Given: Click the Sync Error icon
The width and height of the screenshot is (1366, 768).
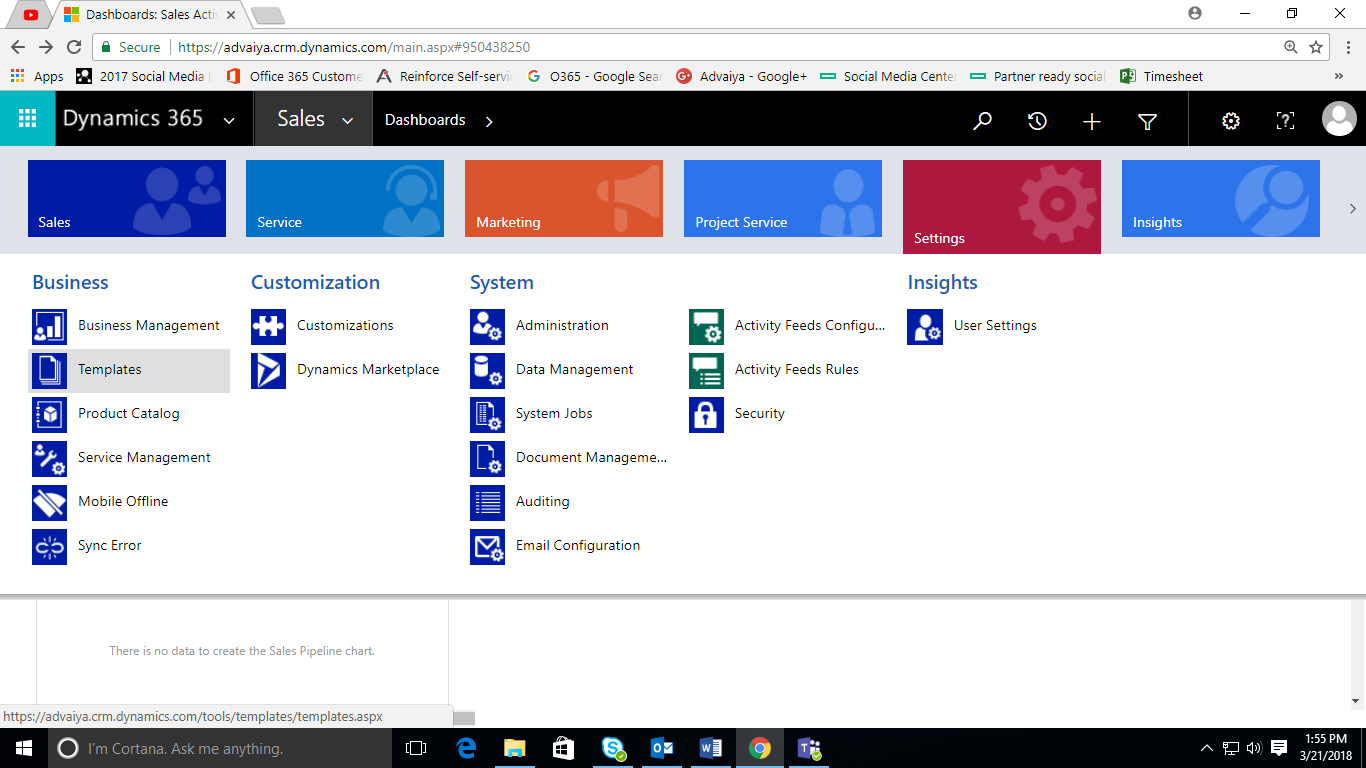Looking at the screenshot, I should coord(49,547).
